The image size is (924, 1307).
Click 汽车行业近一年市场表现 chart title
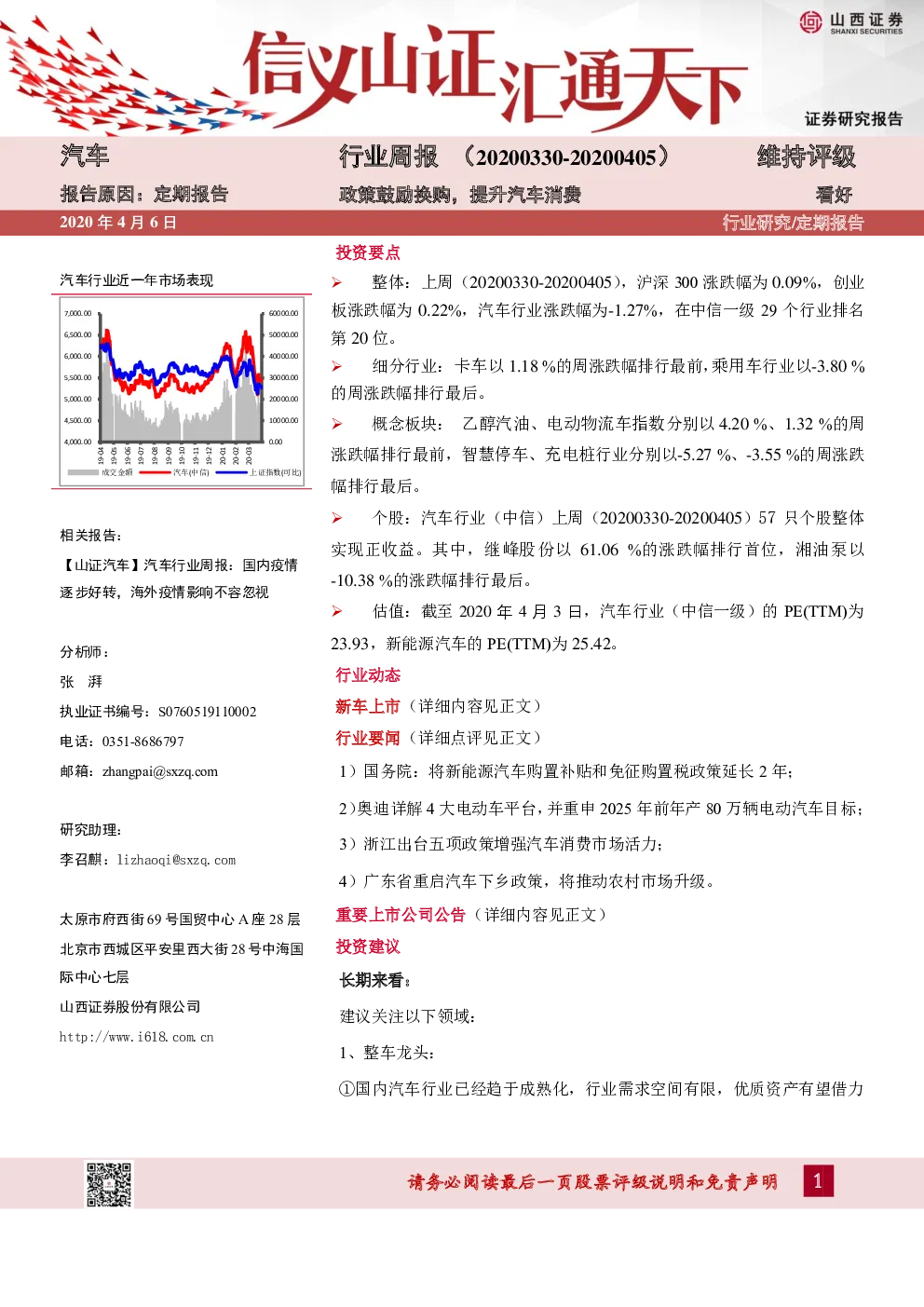coord(137,279)
